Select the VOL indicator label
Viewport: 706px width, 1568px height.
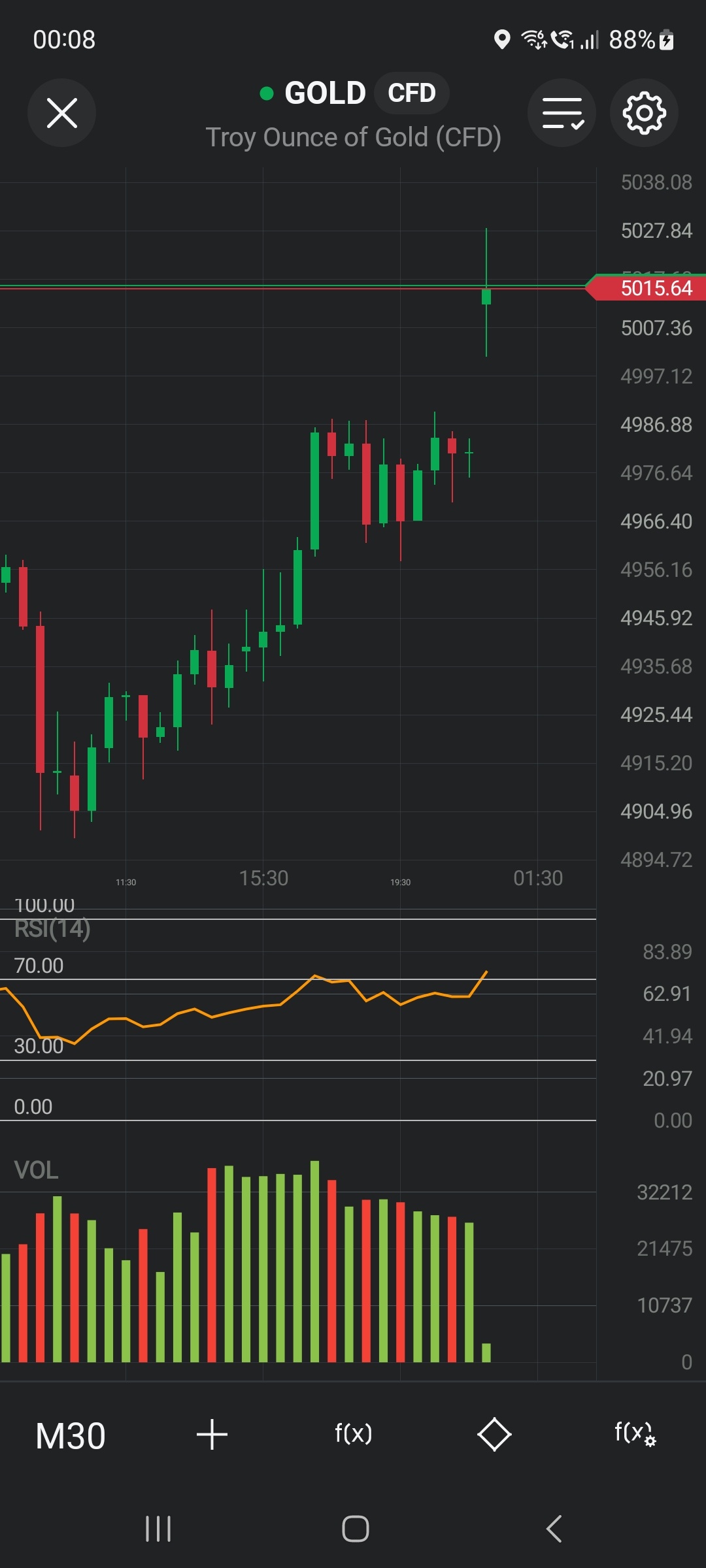(37, 1170)
